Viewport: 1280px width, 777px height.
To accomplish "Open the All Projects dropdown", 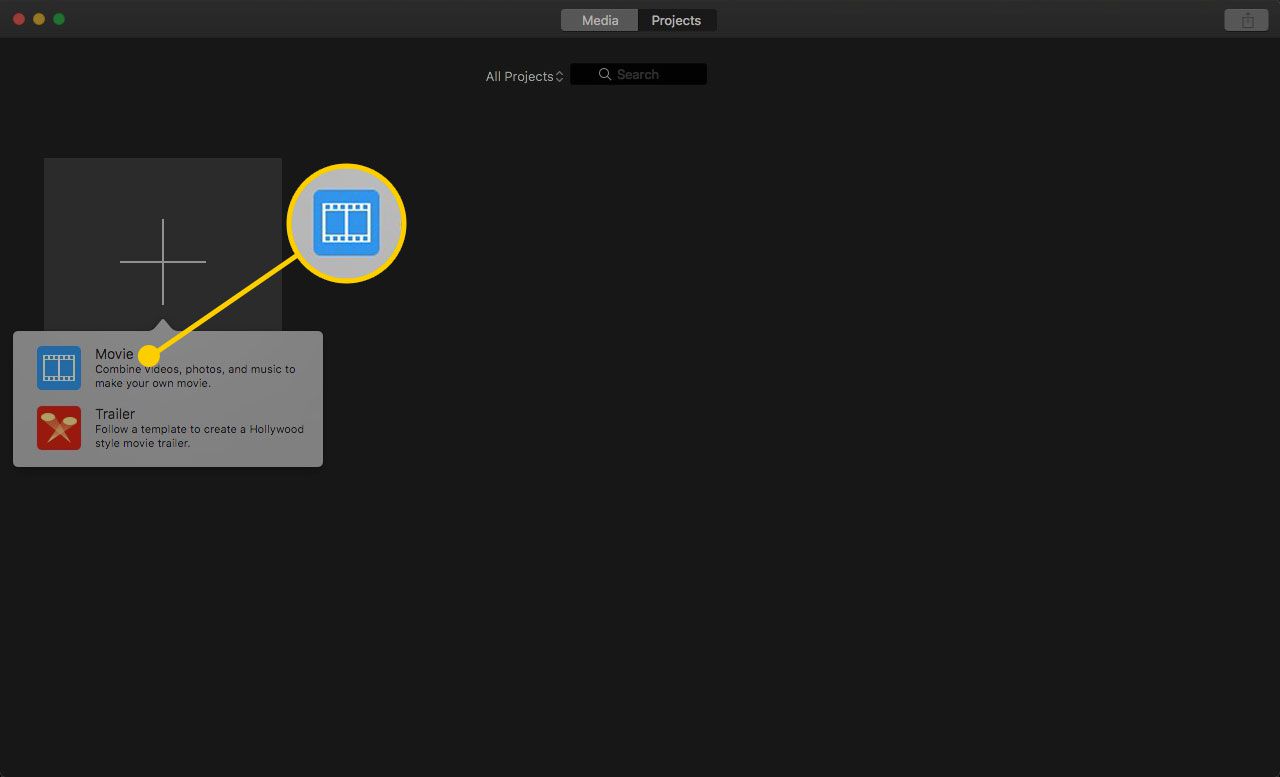I will [x=525, y=76].
